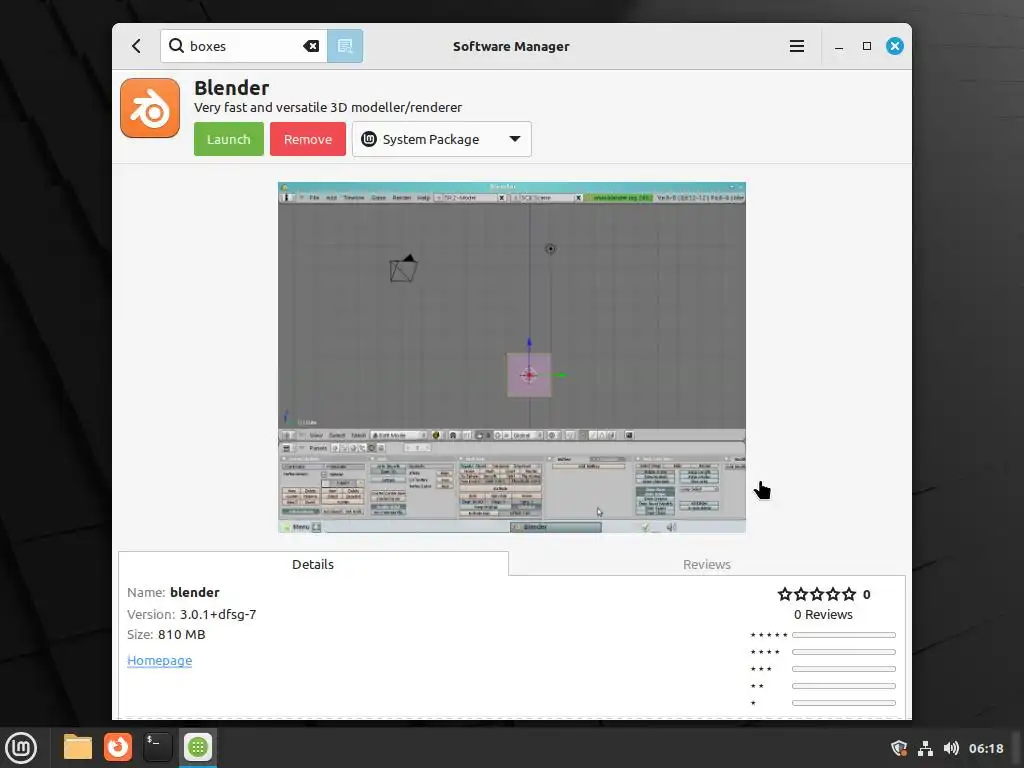The height and width of the screenshot is (768, 1024).
Task: Click the search magnifier icon
Action: (x=176, y=46)
